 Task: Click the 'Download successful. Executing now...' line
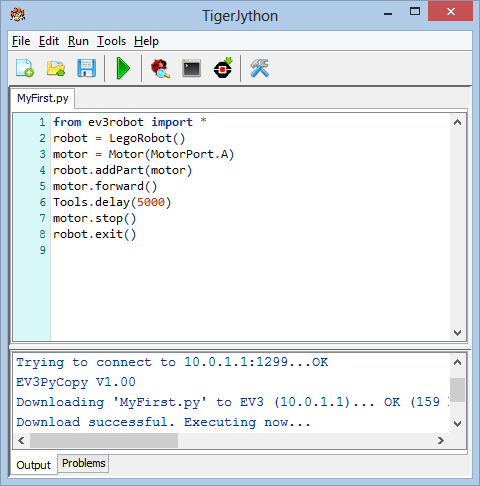(164, 422)
